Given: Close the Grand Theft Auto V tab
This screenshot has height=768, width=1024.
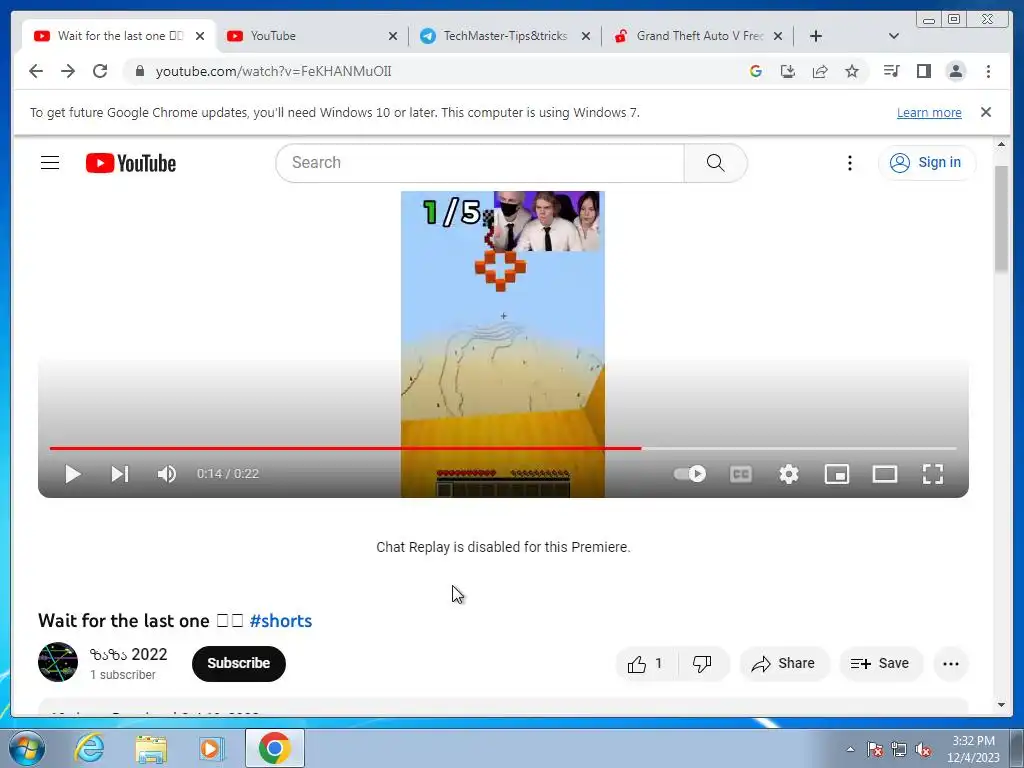Looking at the screenshot, I should coord(778,36).
